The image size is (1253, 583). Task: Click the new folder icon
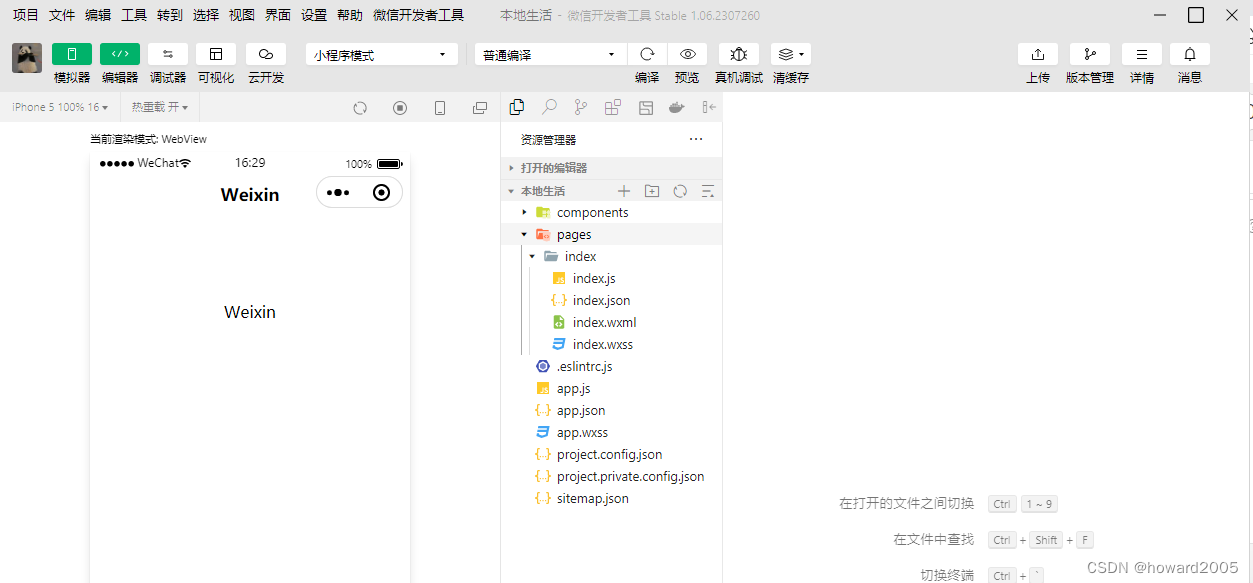point(652,191)
